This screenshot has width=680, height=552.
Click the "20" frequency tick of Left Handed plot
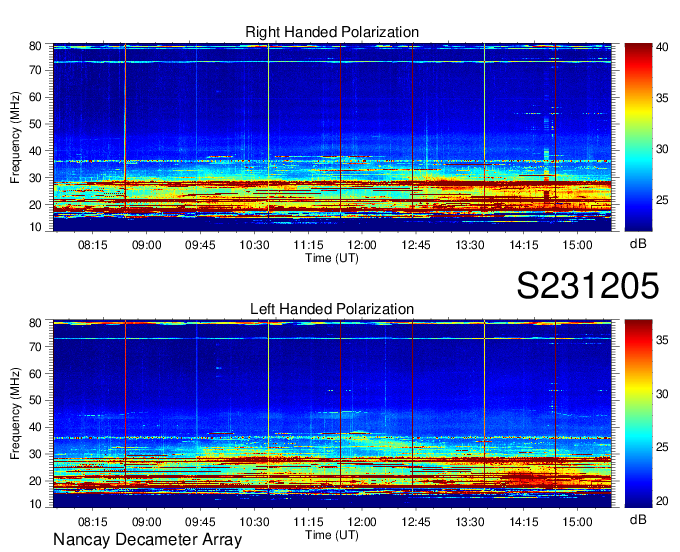coord(35,481)
